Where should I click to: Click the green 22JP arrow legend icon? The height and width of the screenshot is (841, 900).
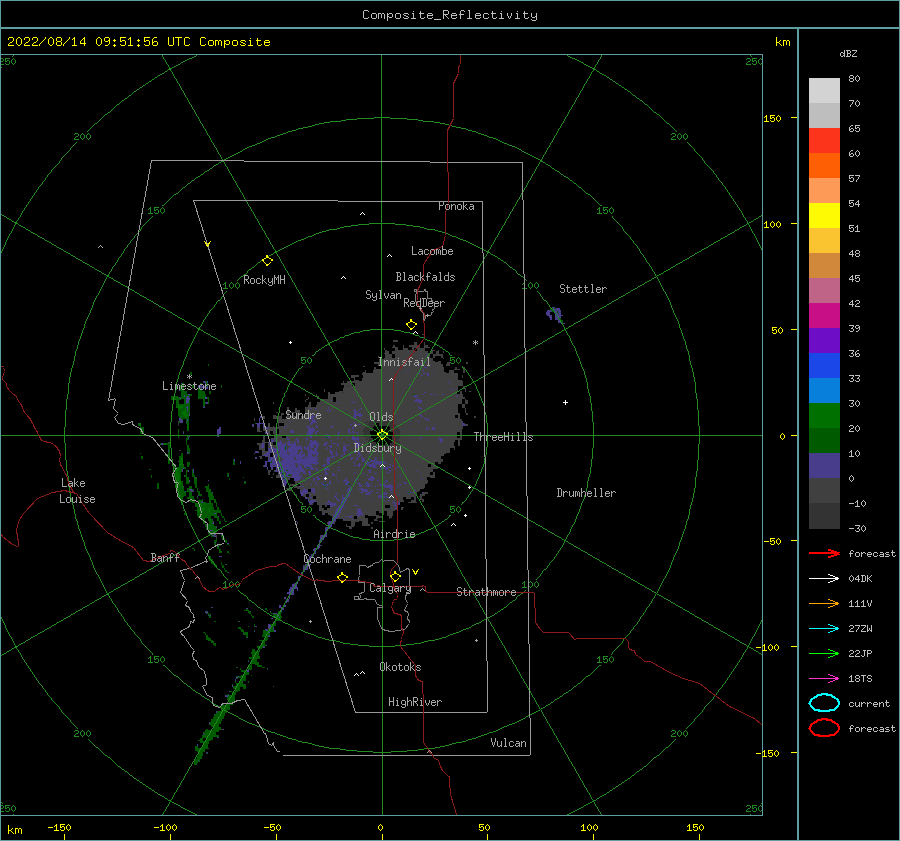tap(824, 653)
